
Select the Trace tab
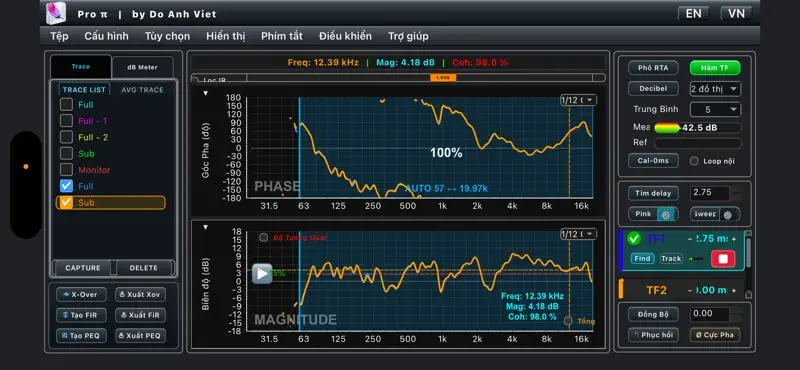click(x=81, y=67)
